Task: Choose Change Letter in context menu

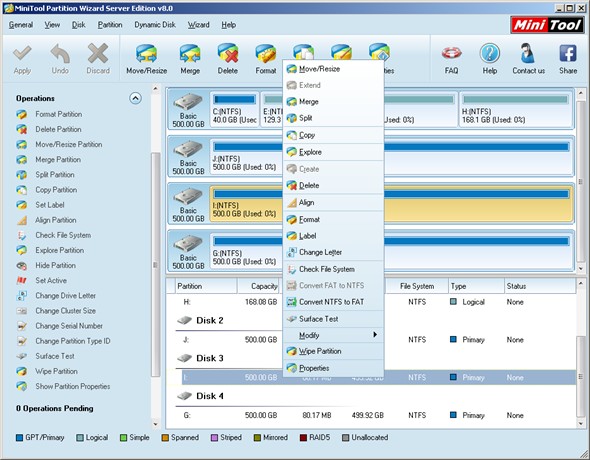Action: coord(333,252)
